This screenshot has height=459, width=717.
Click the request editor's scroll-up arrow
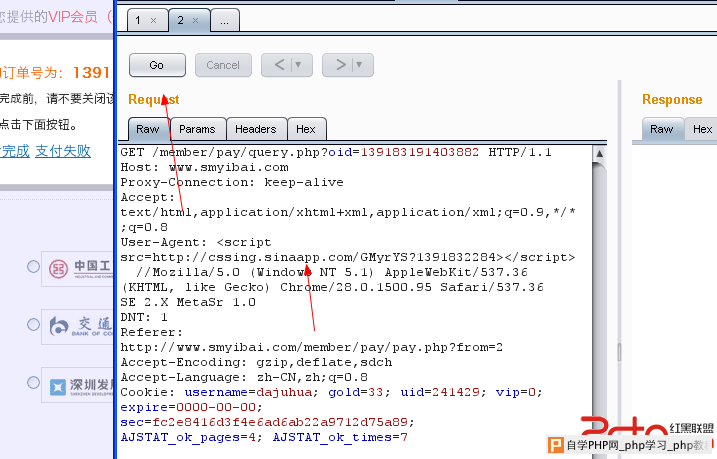pyautogui.click(x=599, y=154)
